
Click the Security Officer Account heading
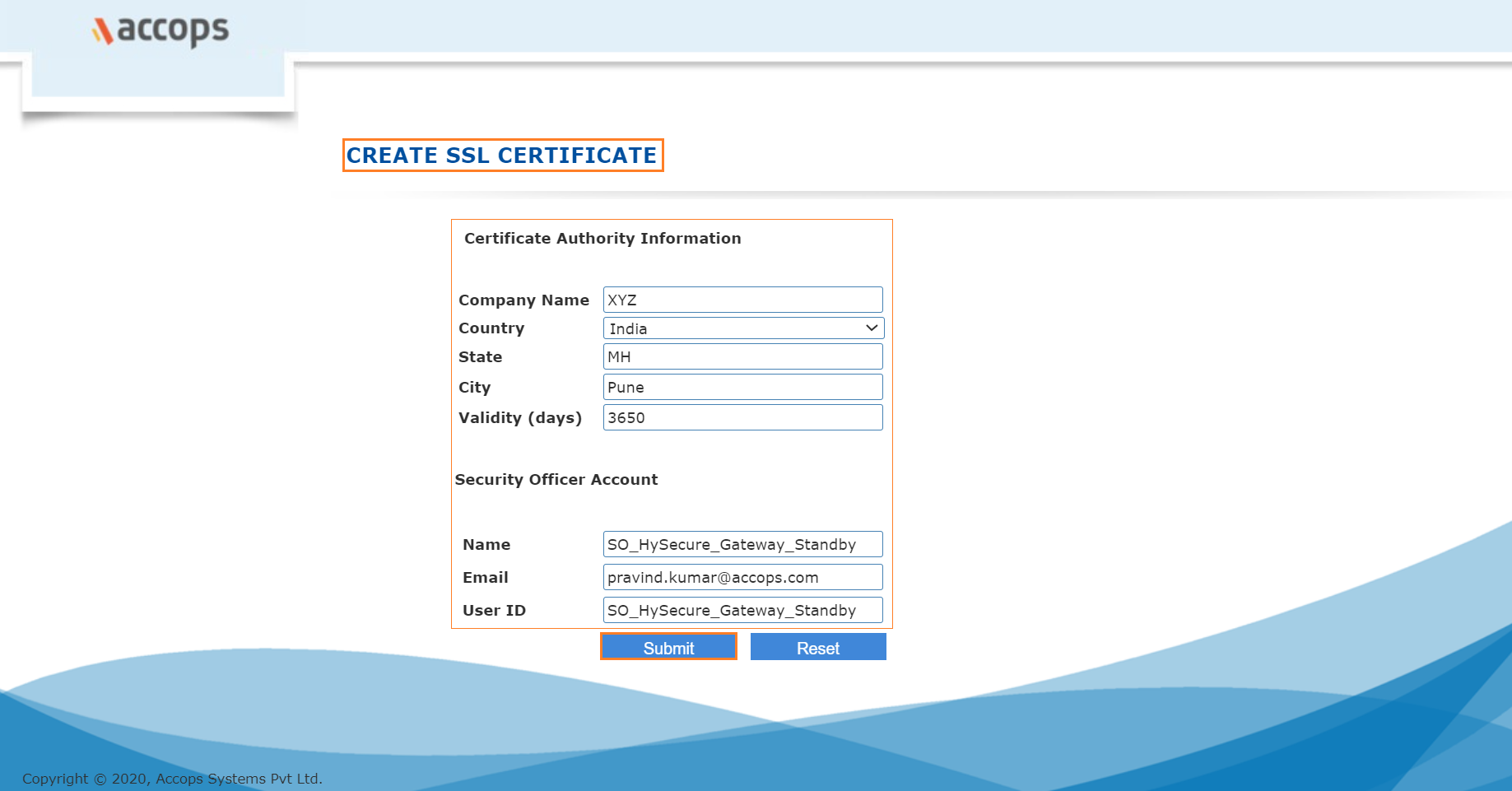[x=556, y=480]
